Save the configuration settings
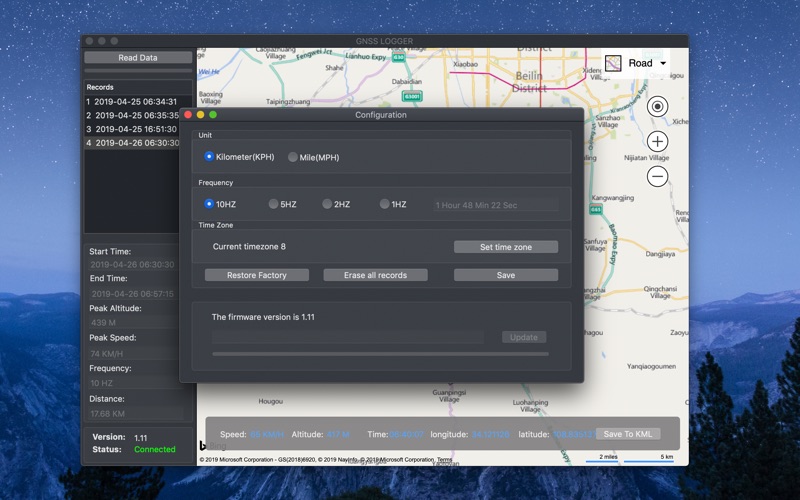 [x=506, y=275]
